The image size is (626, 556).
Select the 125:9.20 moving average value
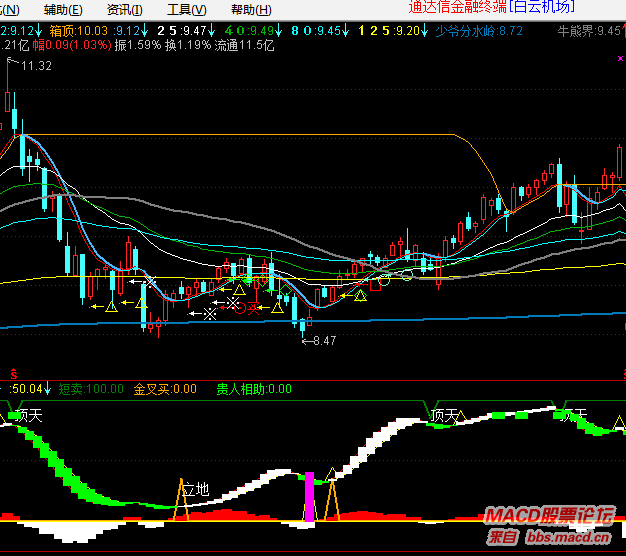(393, 31)
